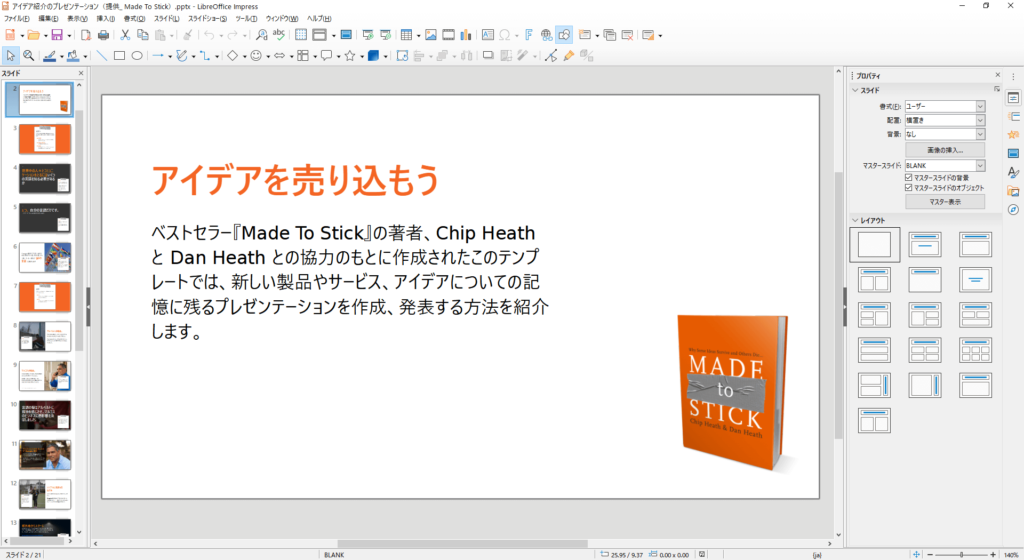Select the Ellipse drawing tool
Viewport: 1024px width, 560px height.
click(x=137, y=55)
